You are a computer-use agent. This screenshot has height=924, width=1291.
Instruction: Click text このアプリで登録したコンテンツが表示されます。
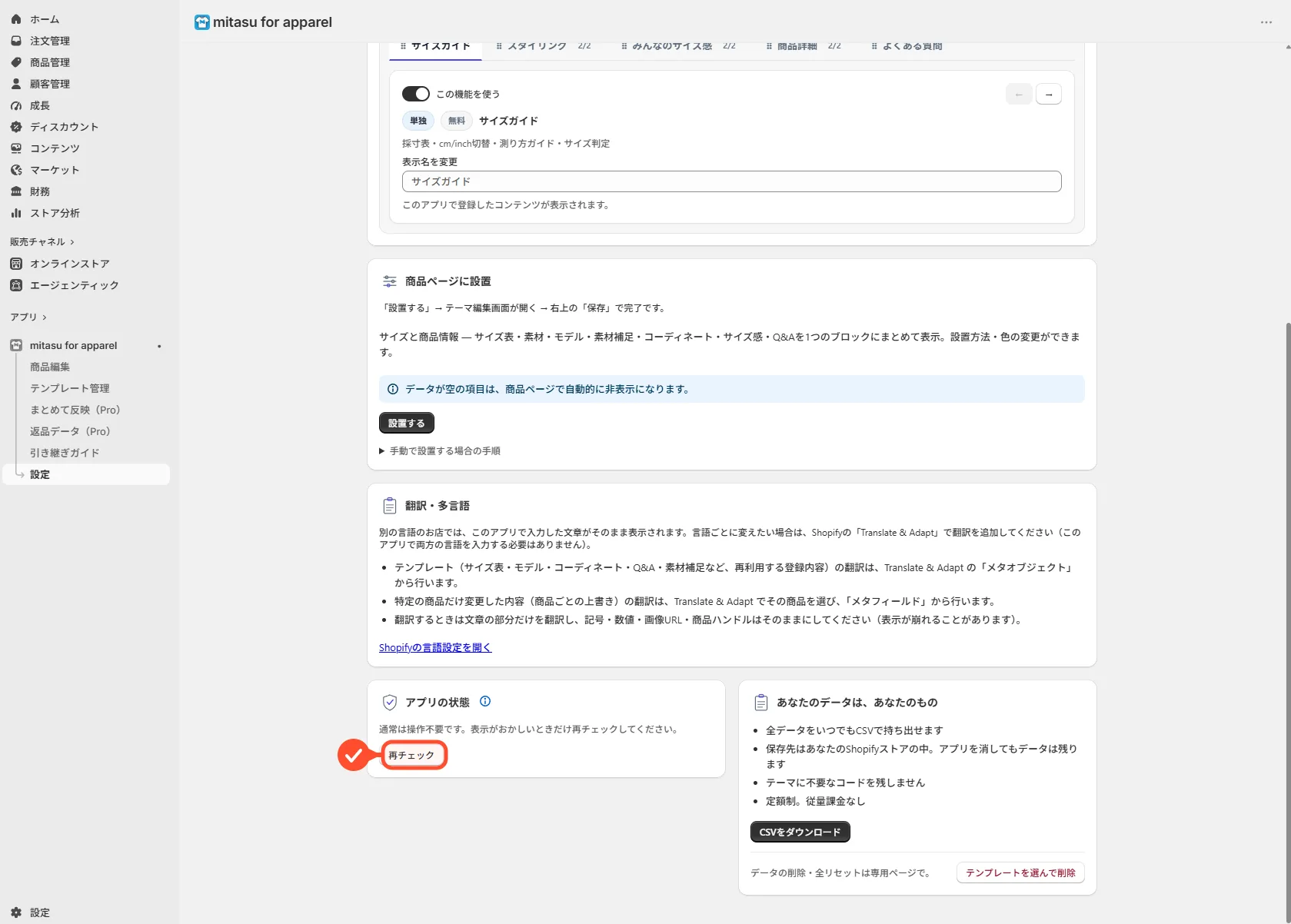click(507, 205)
